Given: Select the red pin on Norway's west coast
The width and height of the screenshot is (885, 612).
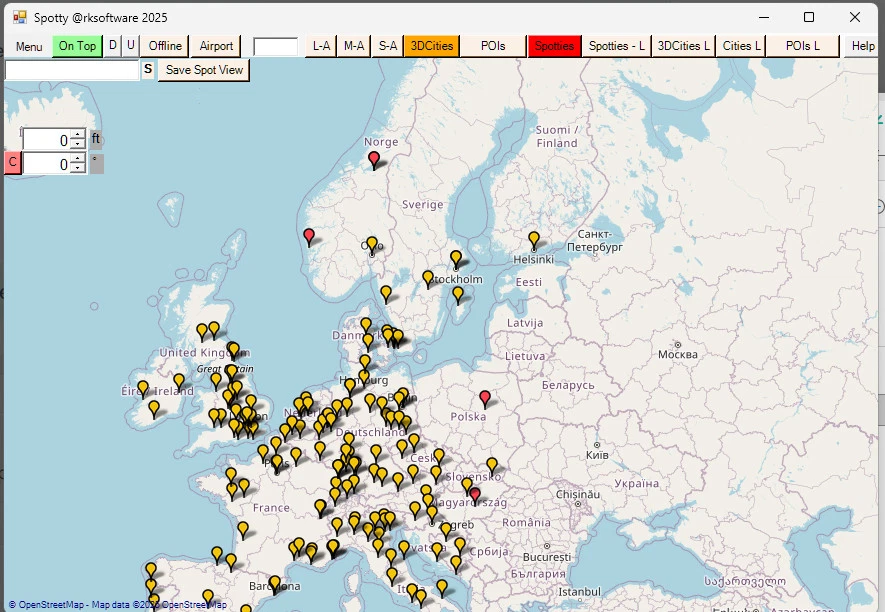Looking at the screenshot, I should [308, 236].
